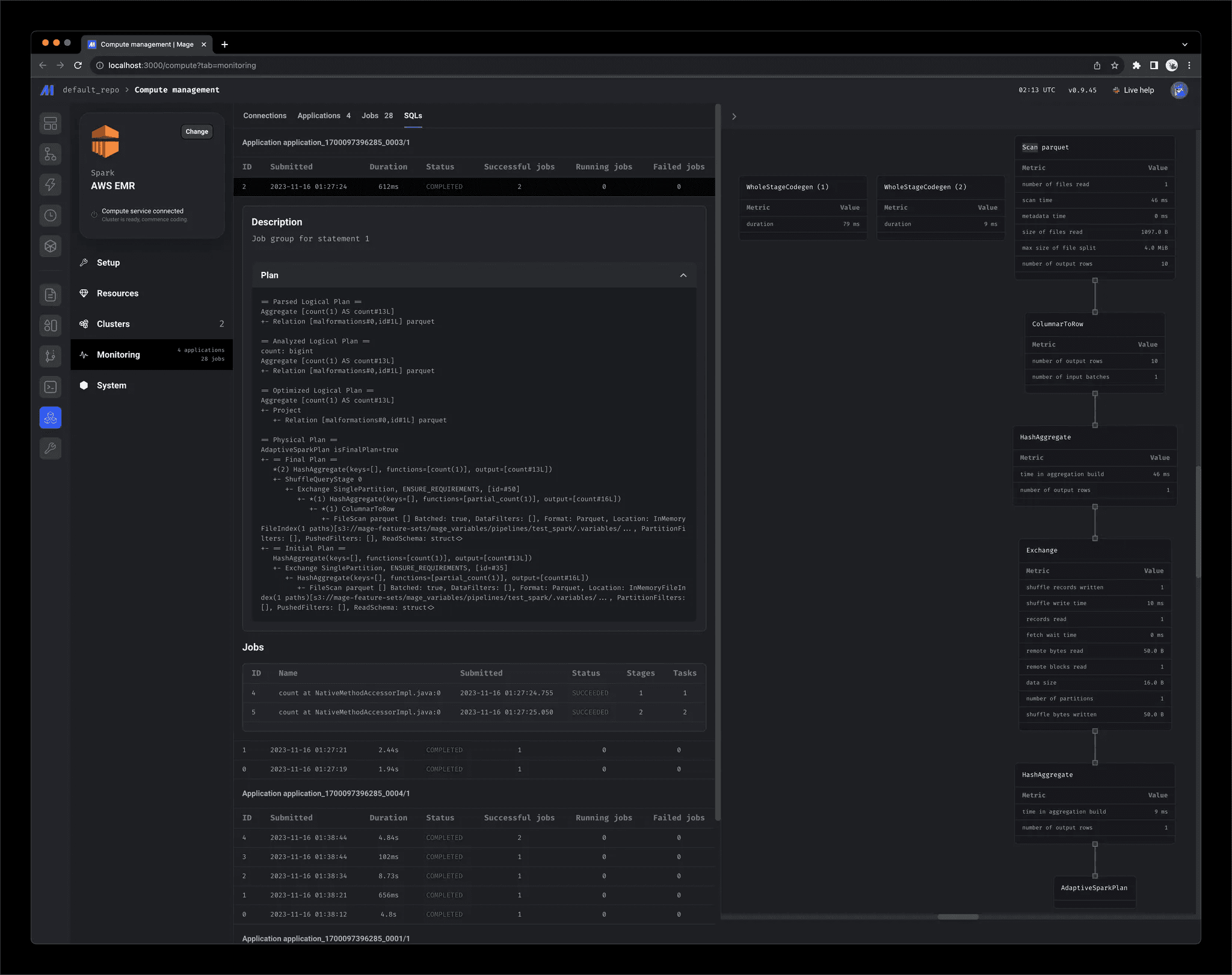The image size is (1232, 975).
Task: Open the overview dashboard sidebar icon
Action: 51,123
